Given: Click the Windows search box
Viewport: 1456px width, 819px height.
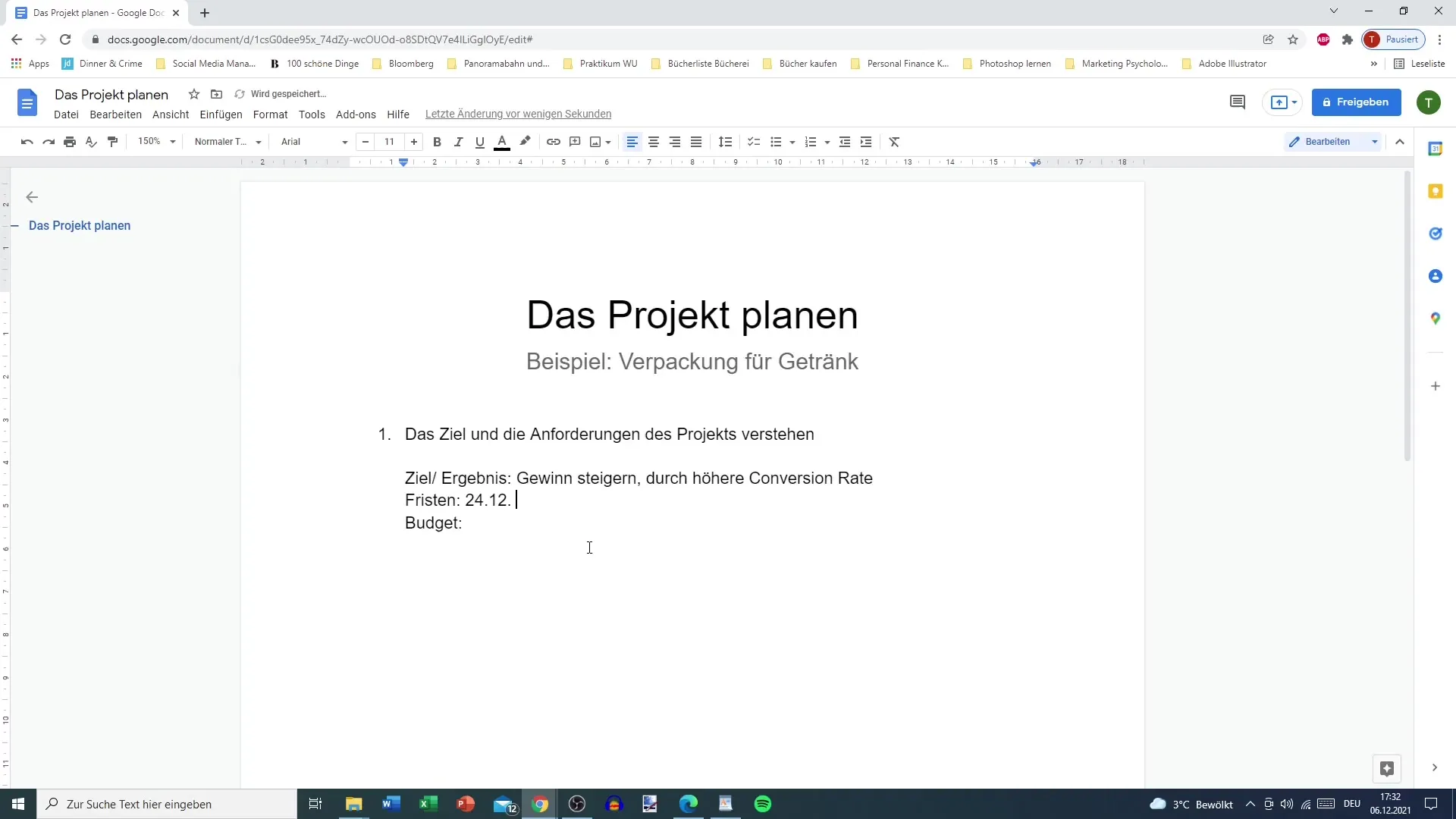Looking at the screenshot, I should [x=167, y=804].
